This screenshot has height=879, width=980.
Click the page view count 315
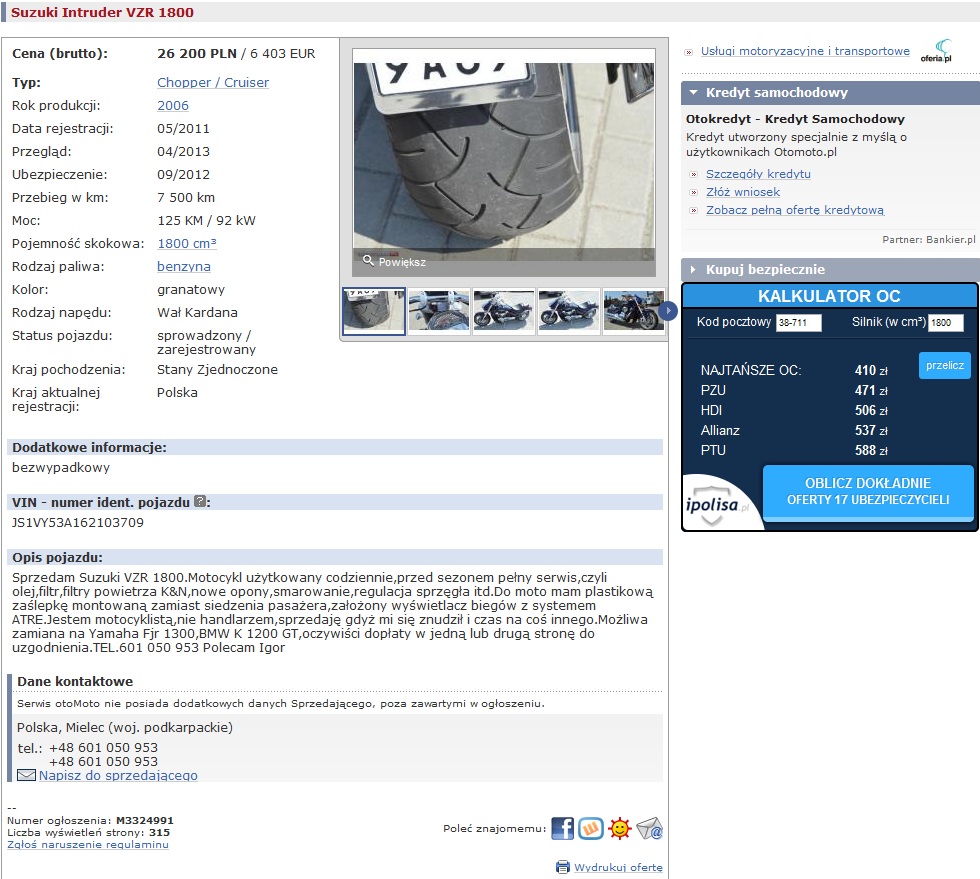click(159, 833)
